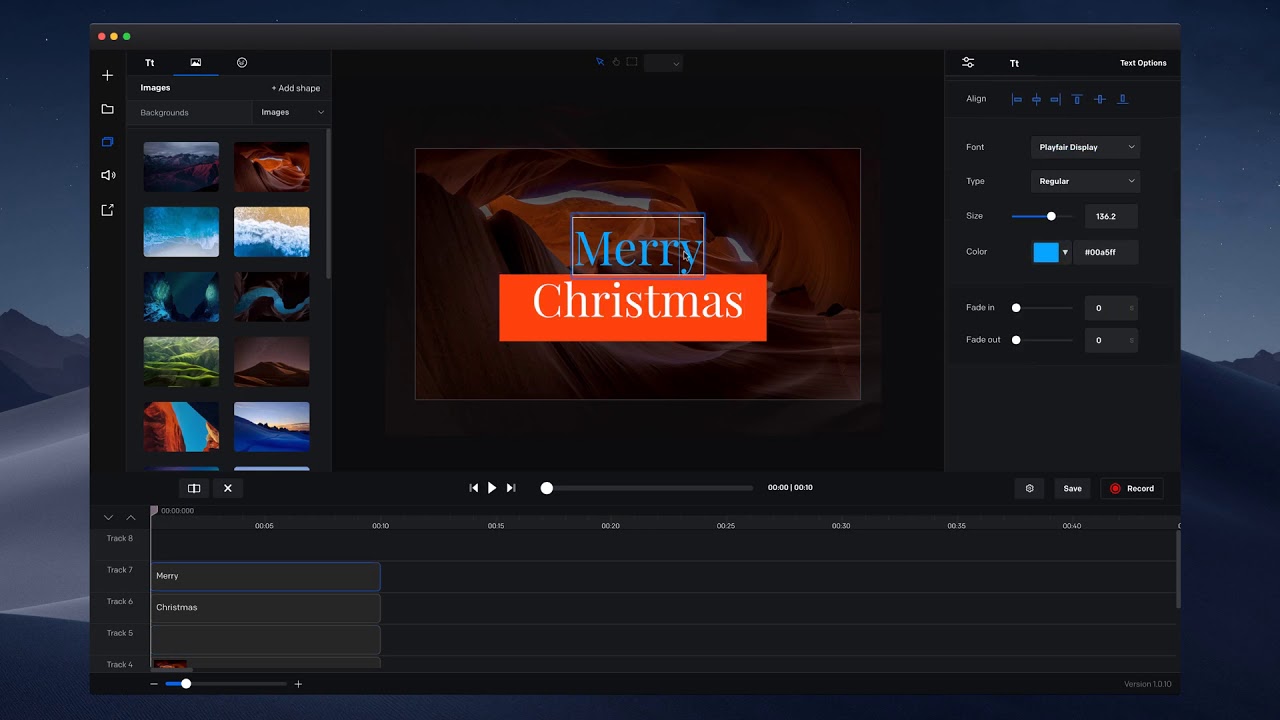Switch to the images tab in left panel
The width and height of the screenshot is (1280, 720).
click(x=196, y=63)
